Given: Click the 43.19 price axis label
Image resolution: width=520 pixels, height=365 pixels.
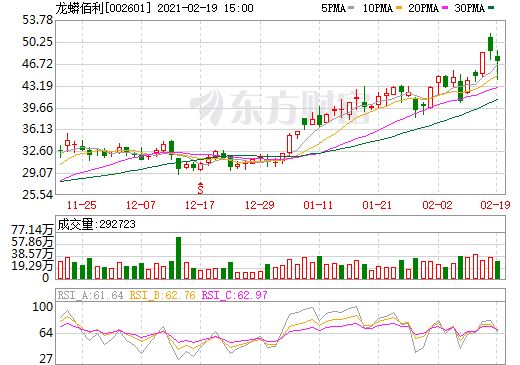Looking at the screenshot, I should (38, 86).
